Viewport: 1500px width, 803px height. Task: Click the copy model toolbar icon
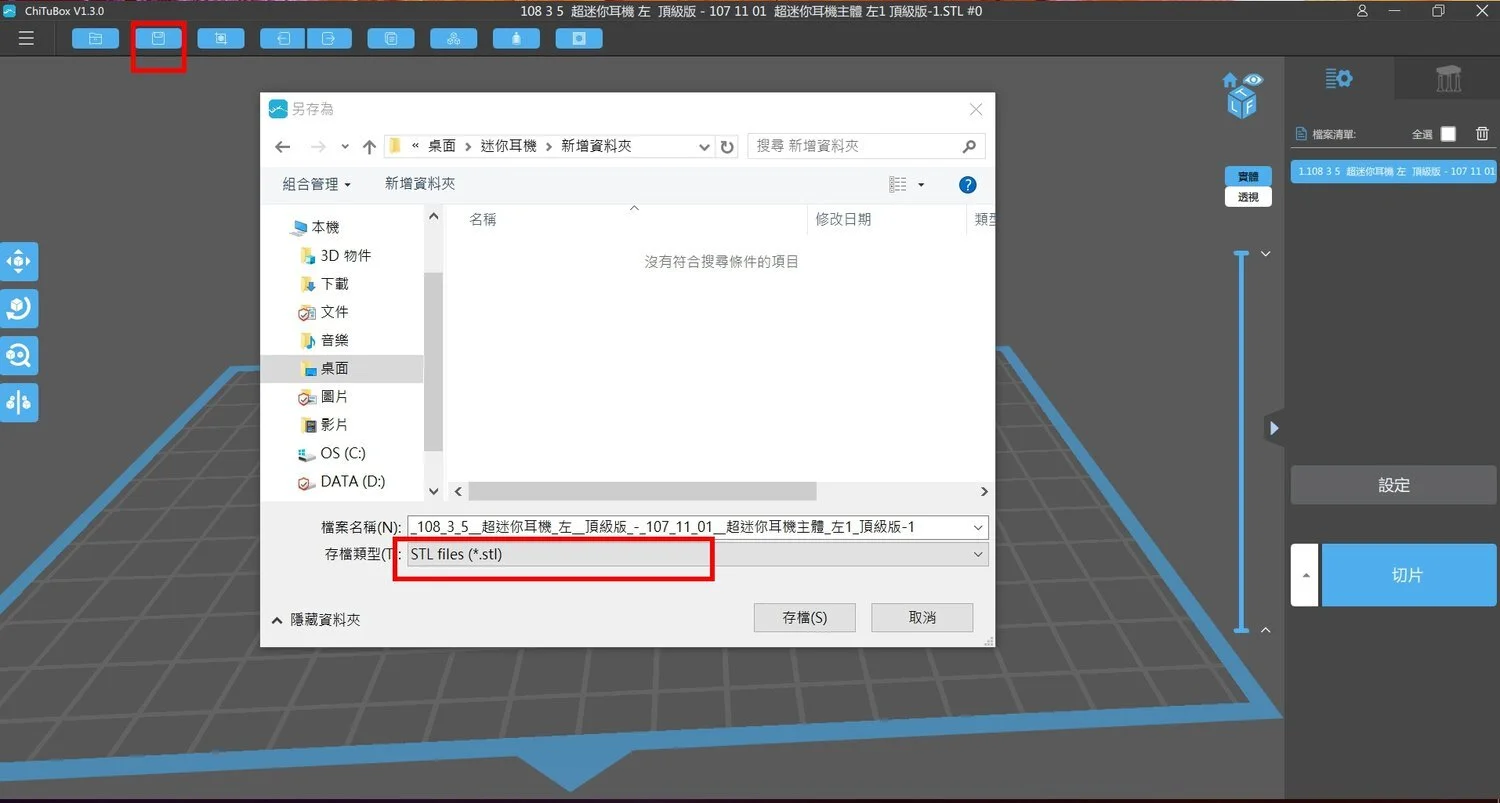tap(391, 38)
